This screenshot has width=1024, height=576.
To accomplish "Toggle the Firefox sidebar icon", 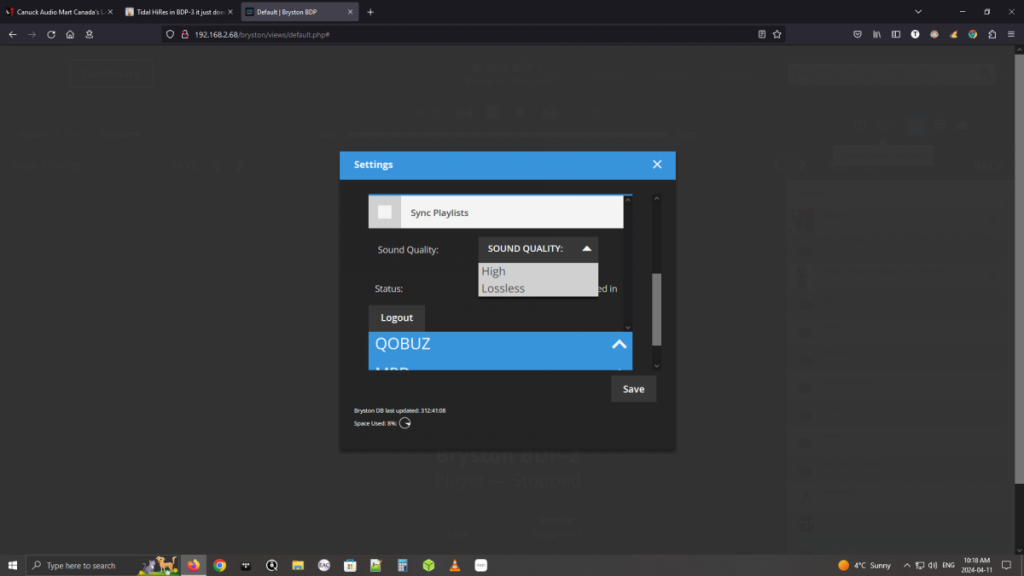I will [x=896, y=35].
